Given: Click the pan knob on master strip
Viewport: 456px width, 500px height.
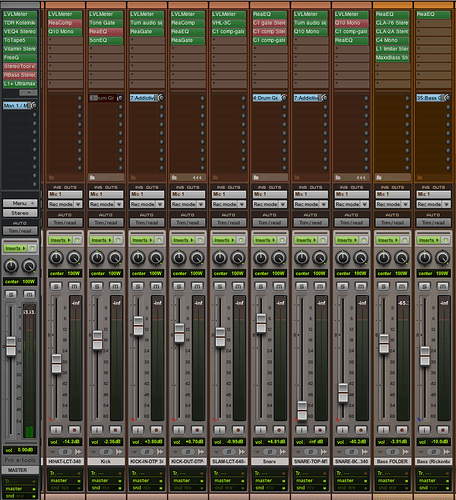Looking at the screenshot, I should 11,266.
